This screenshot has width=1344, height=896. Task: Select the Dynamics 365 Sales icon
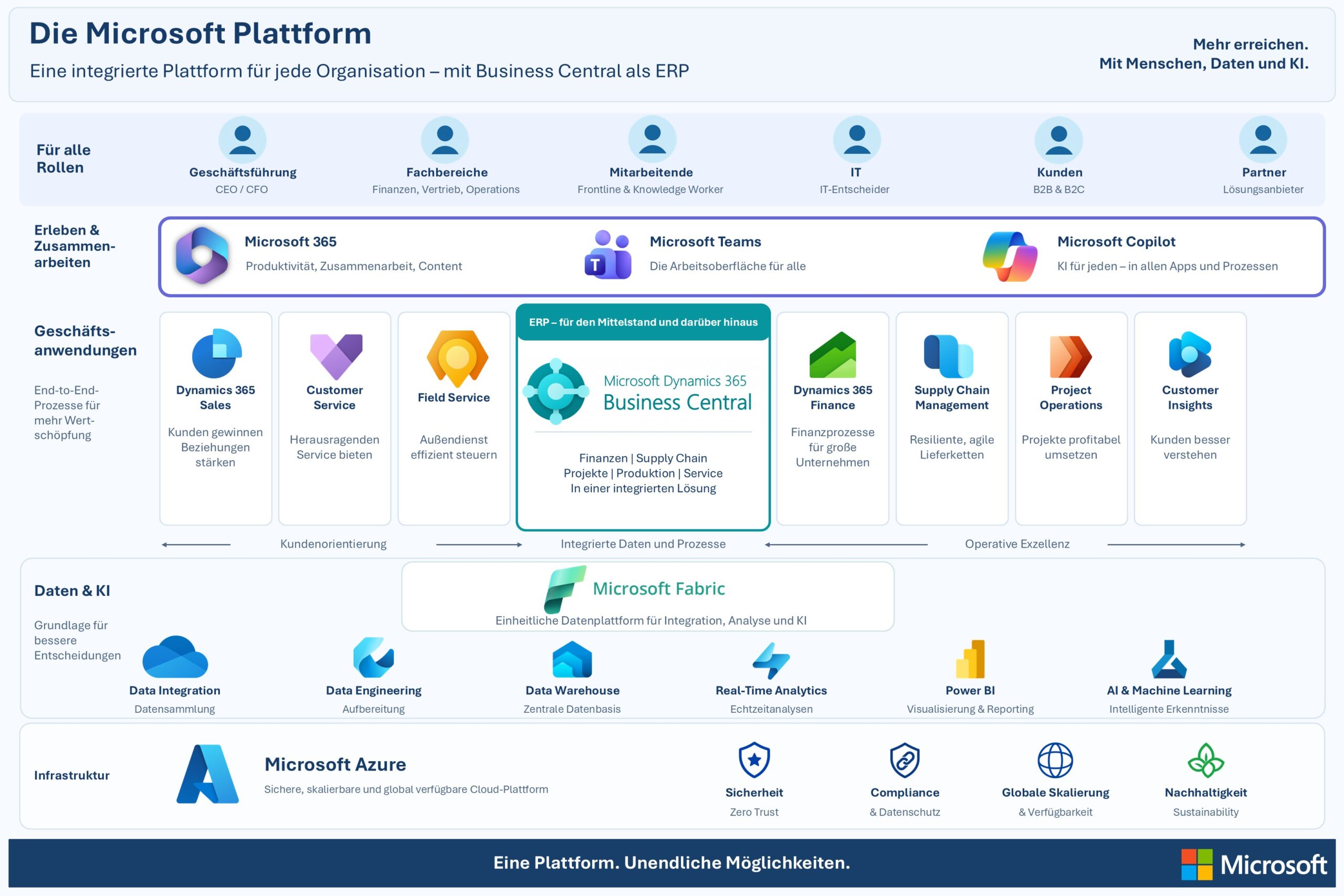(x=217, y=353)
